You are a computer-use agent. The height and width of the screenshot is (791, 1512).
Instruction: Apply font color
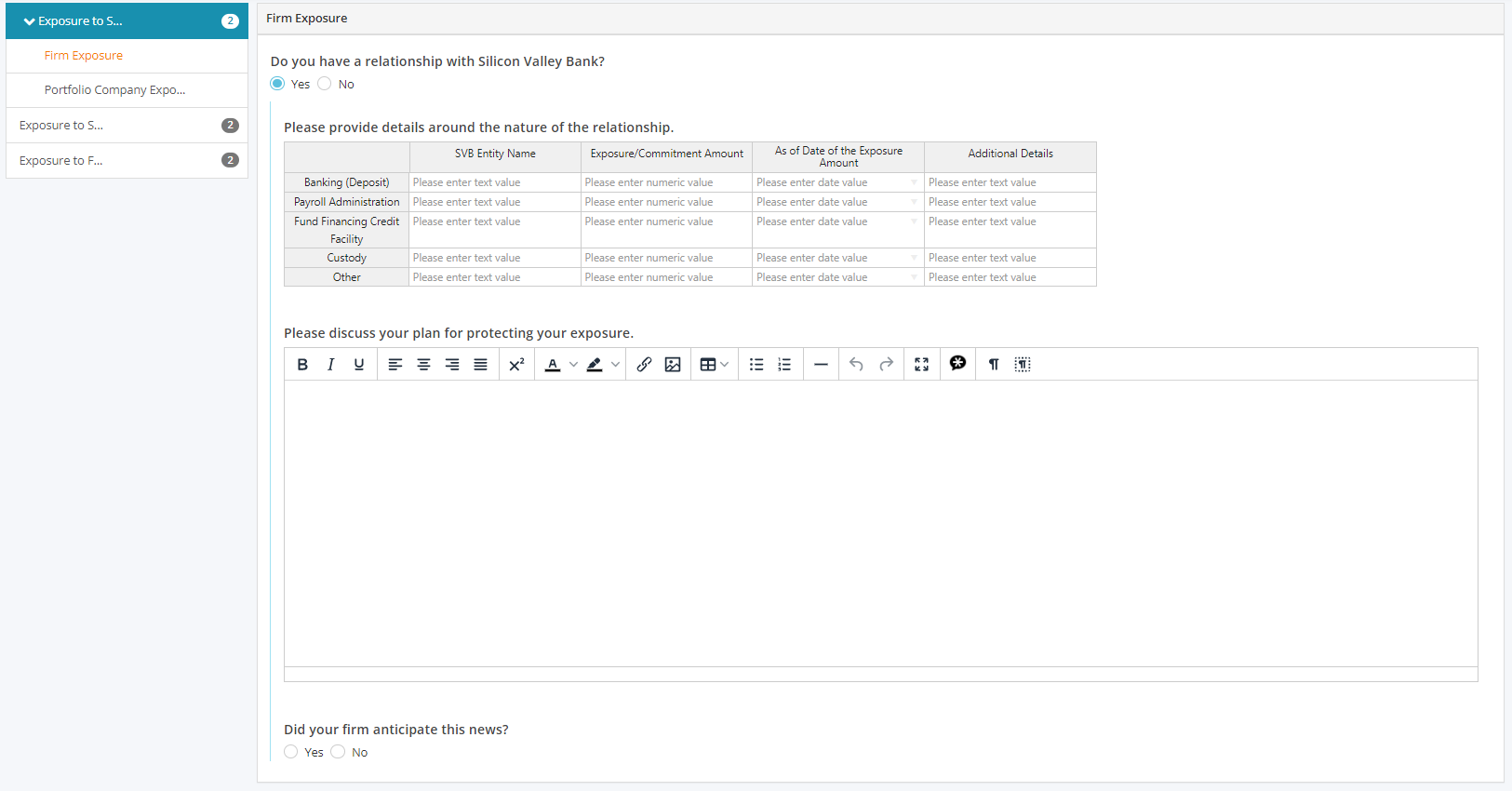[x=553, y=365]
